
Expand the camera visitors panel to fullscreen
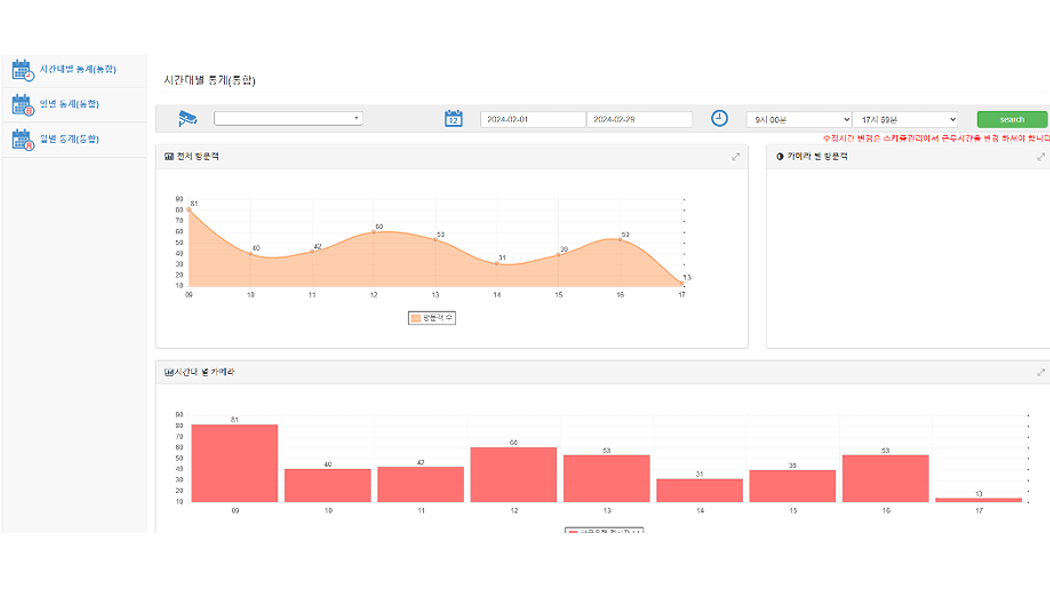point(1041,157)
